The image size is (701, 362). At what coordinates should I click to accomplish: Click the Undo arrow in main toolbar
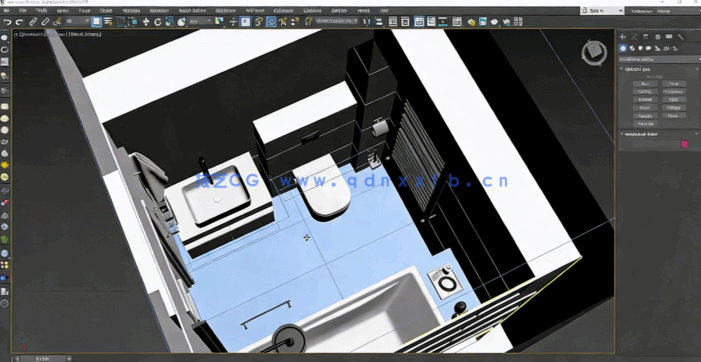8,21
